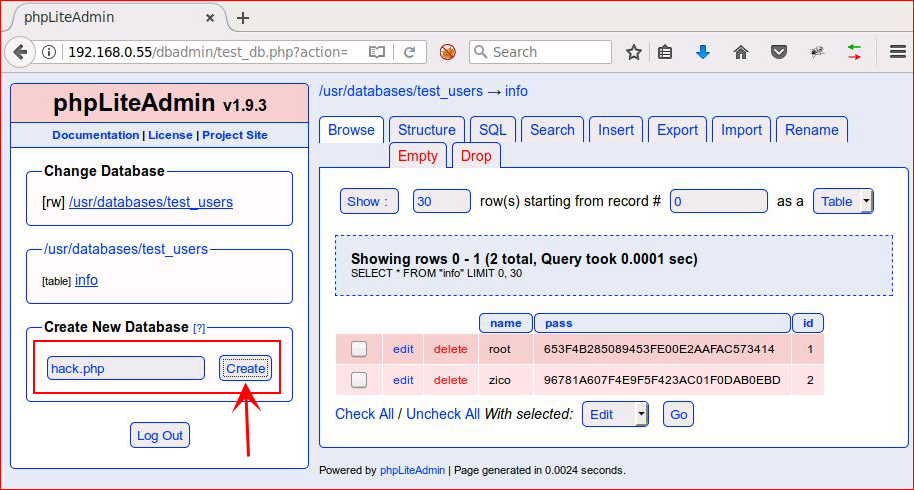
Task: Open the 'as a Table' view dropdown
Action: [843, 202]
